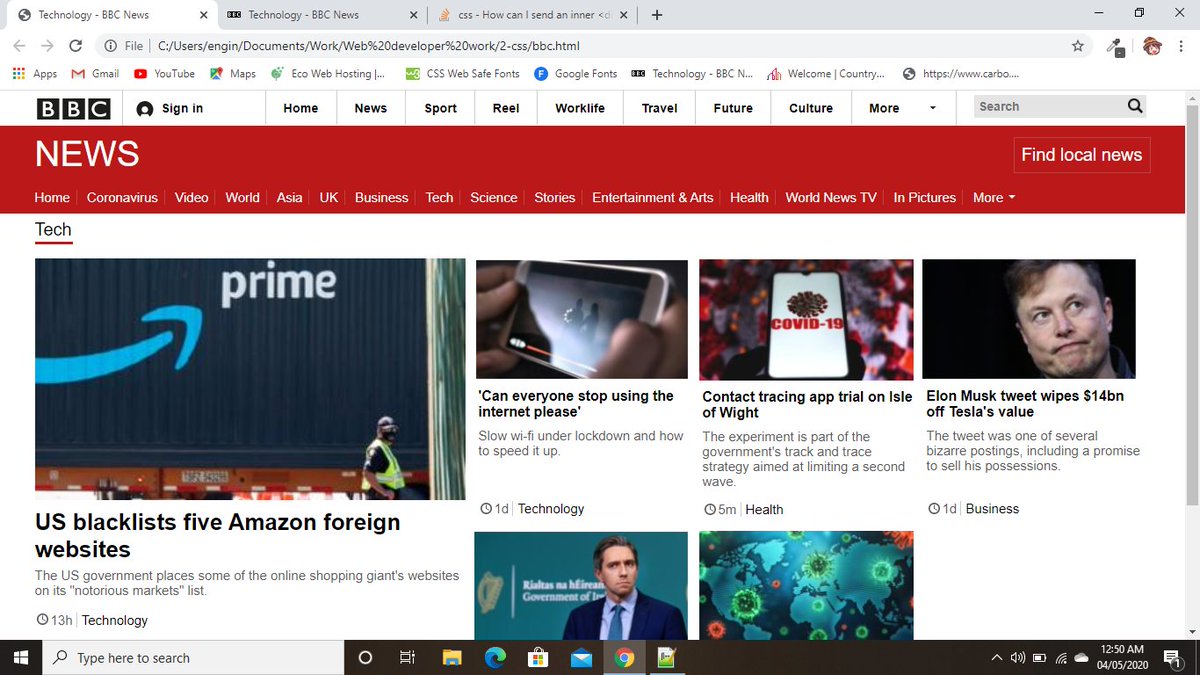
Task: Open the YouTube bookmark
Action: 164,73
